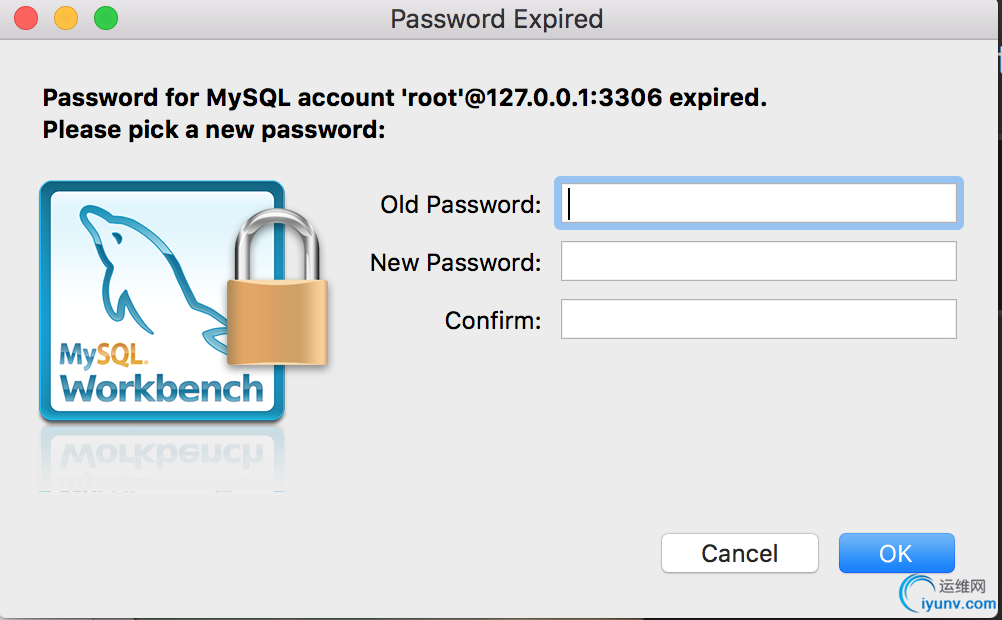Click the Cancel button
The width and height of the screenshot is (1002, 620).
click(739, 553)
